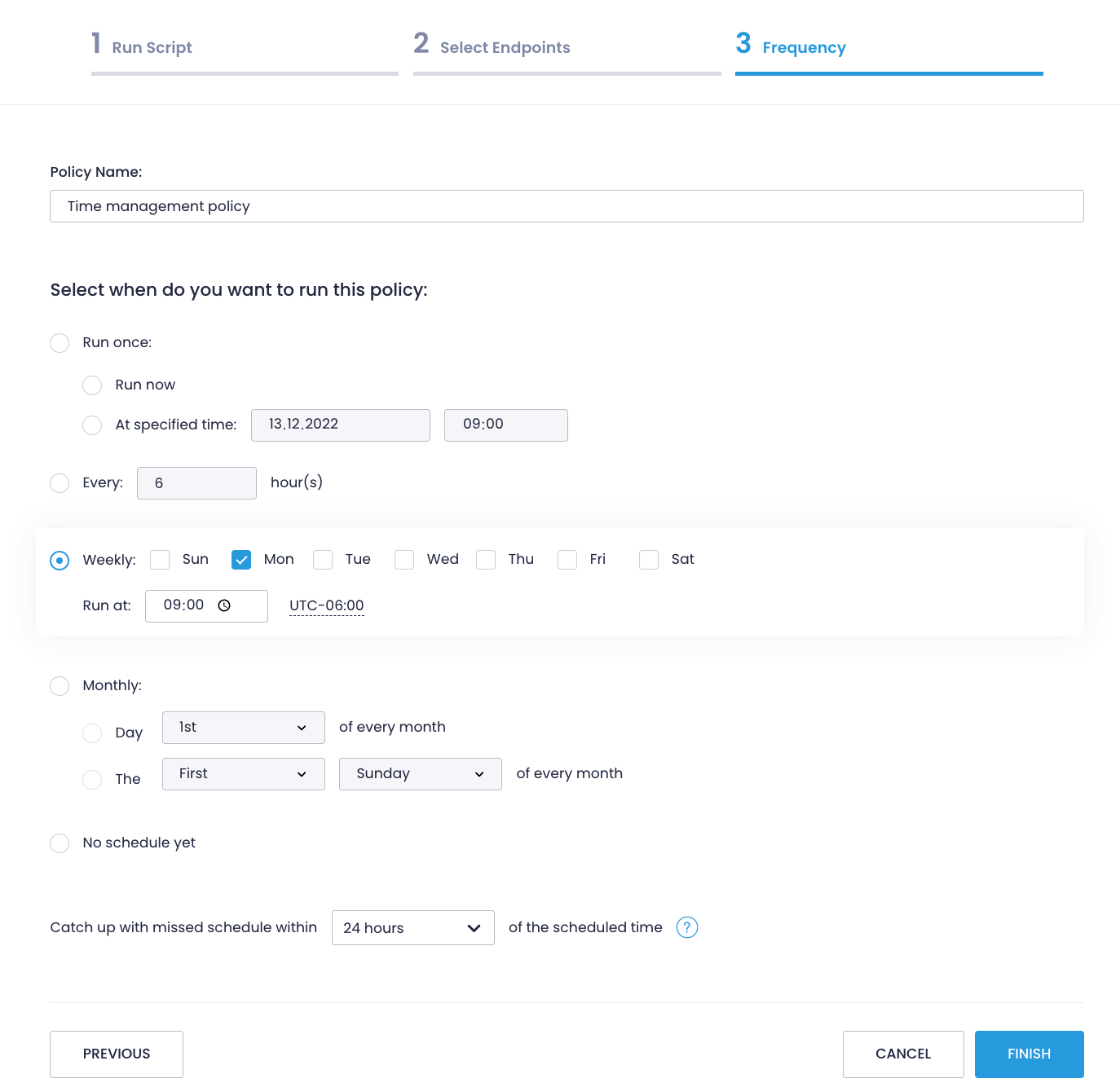Screen dimensions: 1120x1087
Task: Select No schedule yet radio
Action: tap(60, 843)
